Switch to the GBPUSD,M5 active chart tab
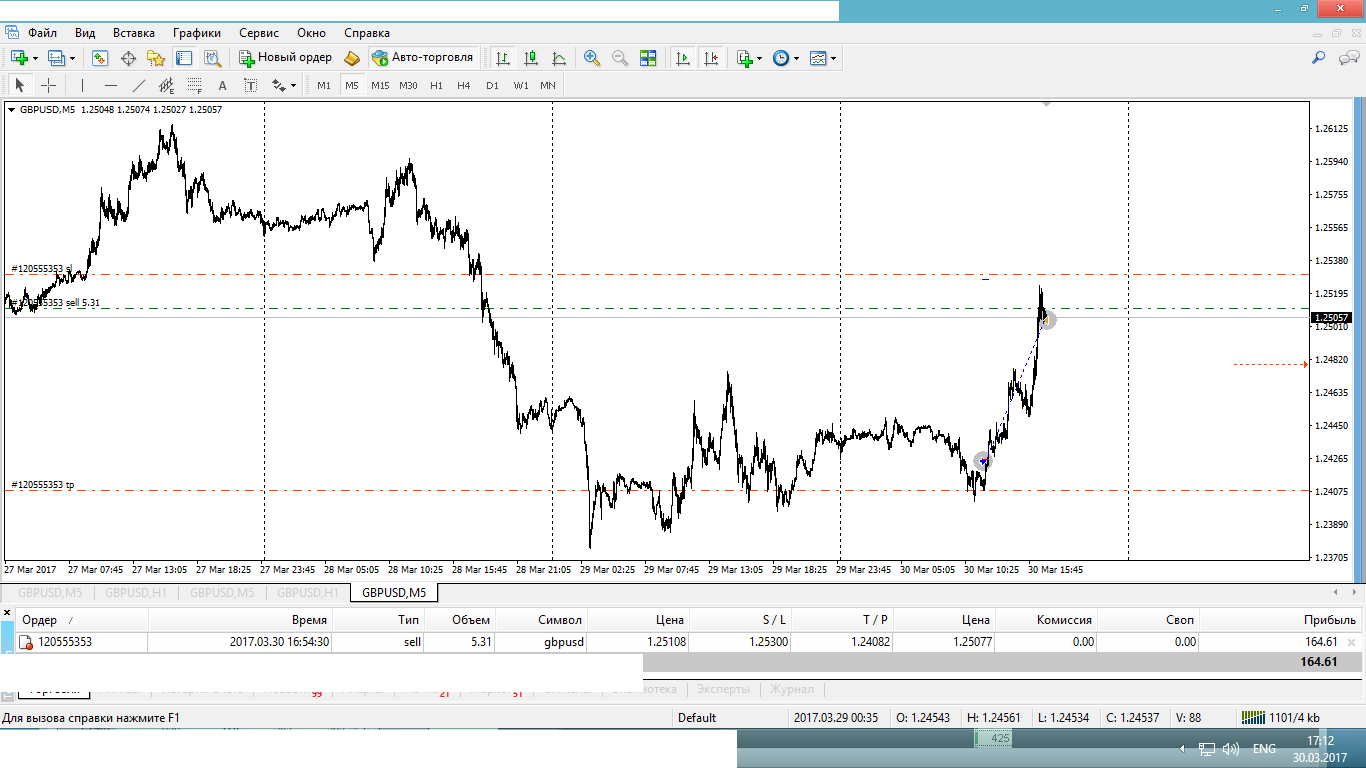1366x768 pixels. pos(393,592)
